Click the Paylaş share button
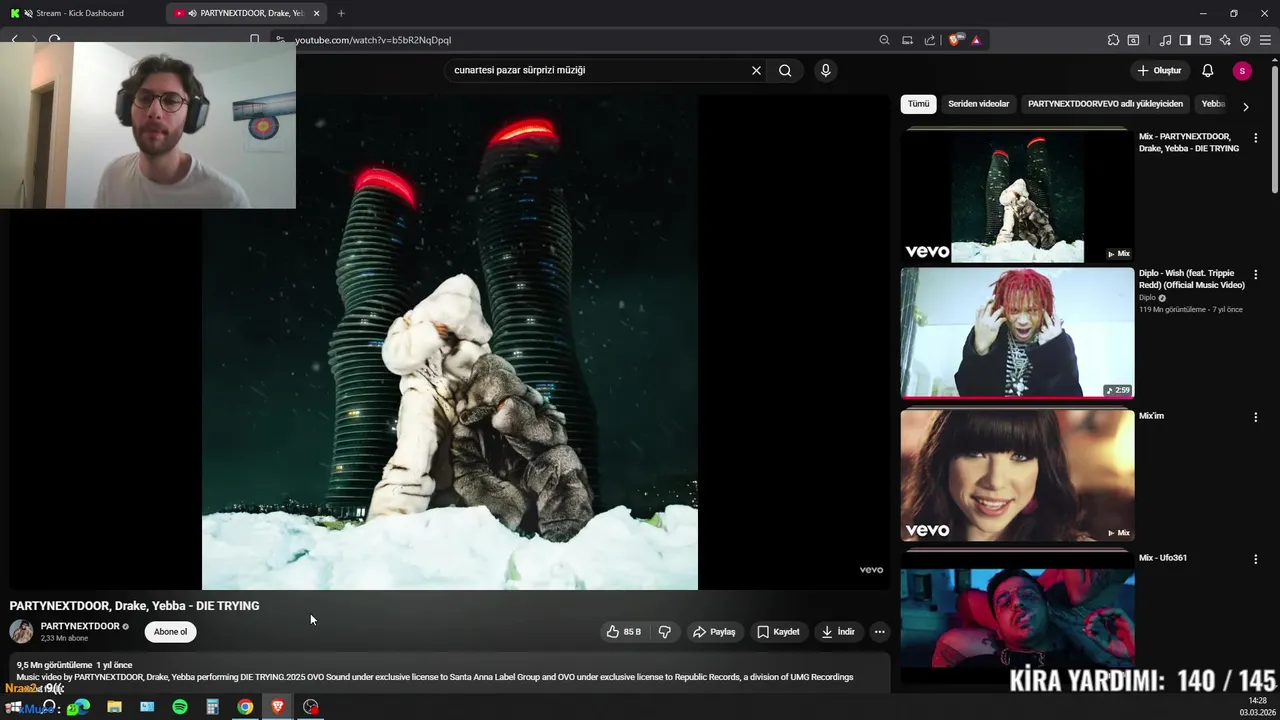This screenshot has height=720, width=1280. (714, 632)
